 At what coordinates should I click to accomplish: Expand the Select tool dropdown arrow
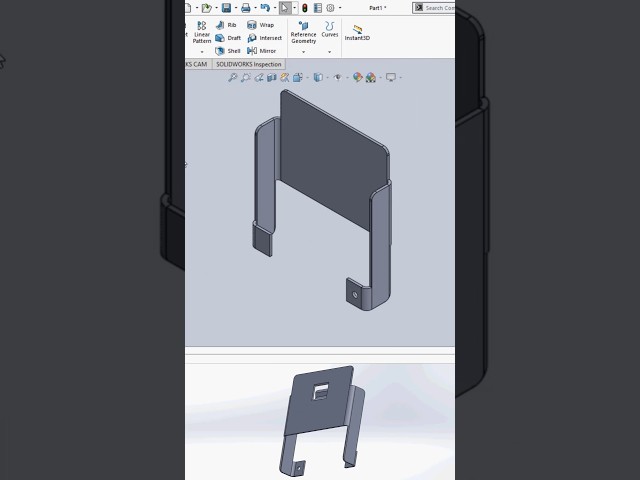click(x=294, y=8)
